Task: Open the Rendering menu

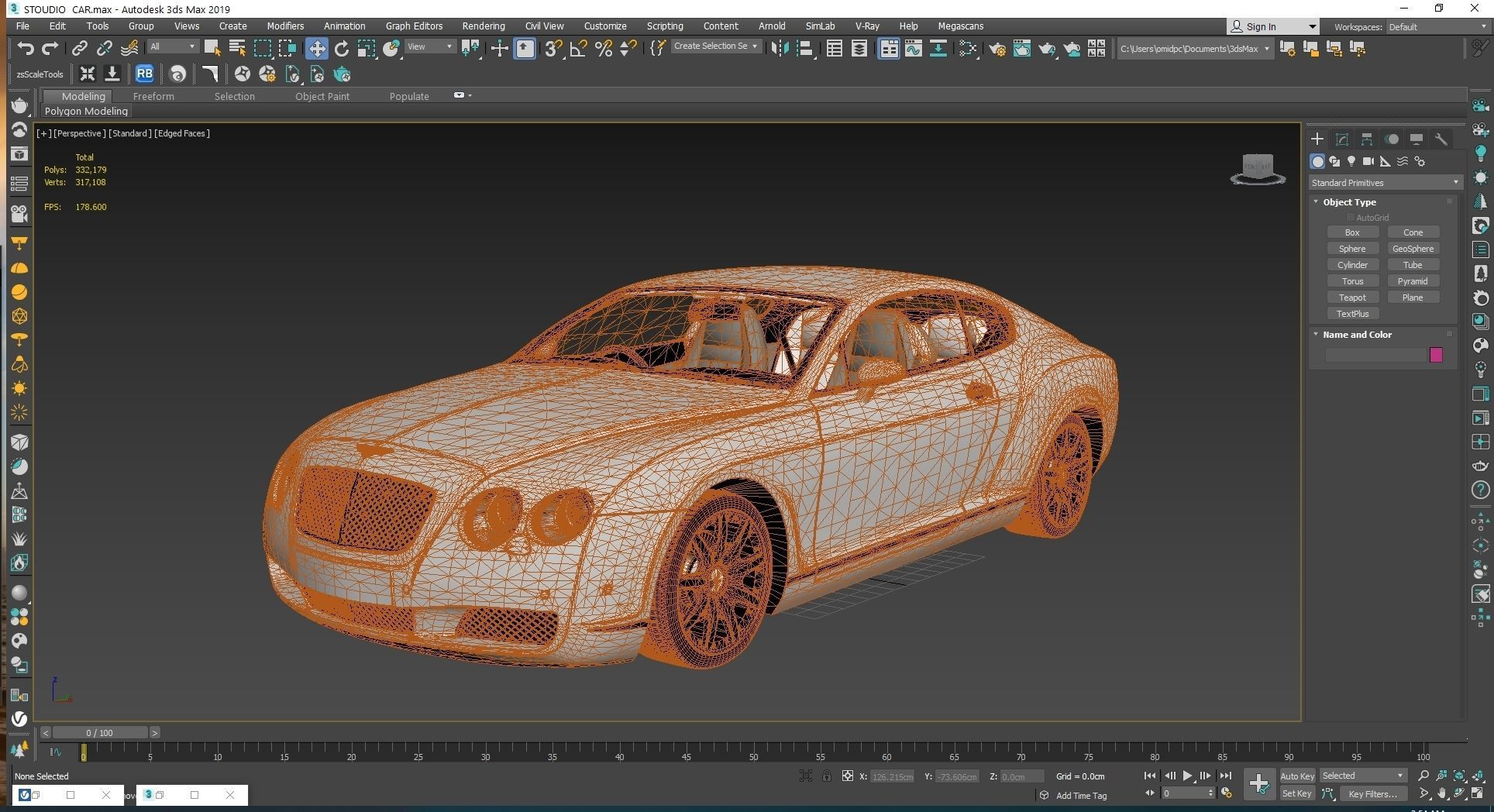Action: coord(484,26)
